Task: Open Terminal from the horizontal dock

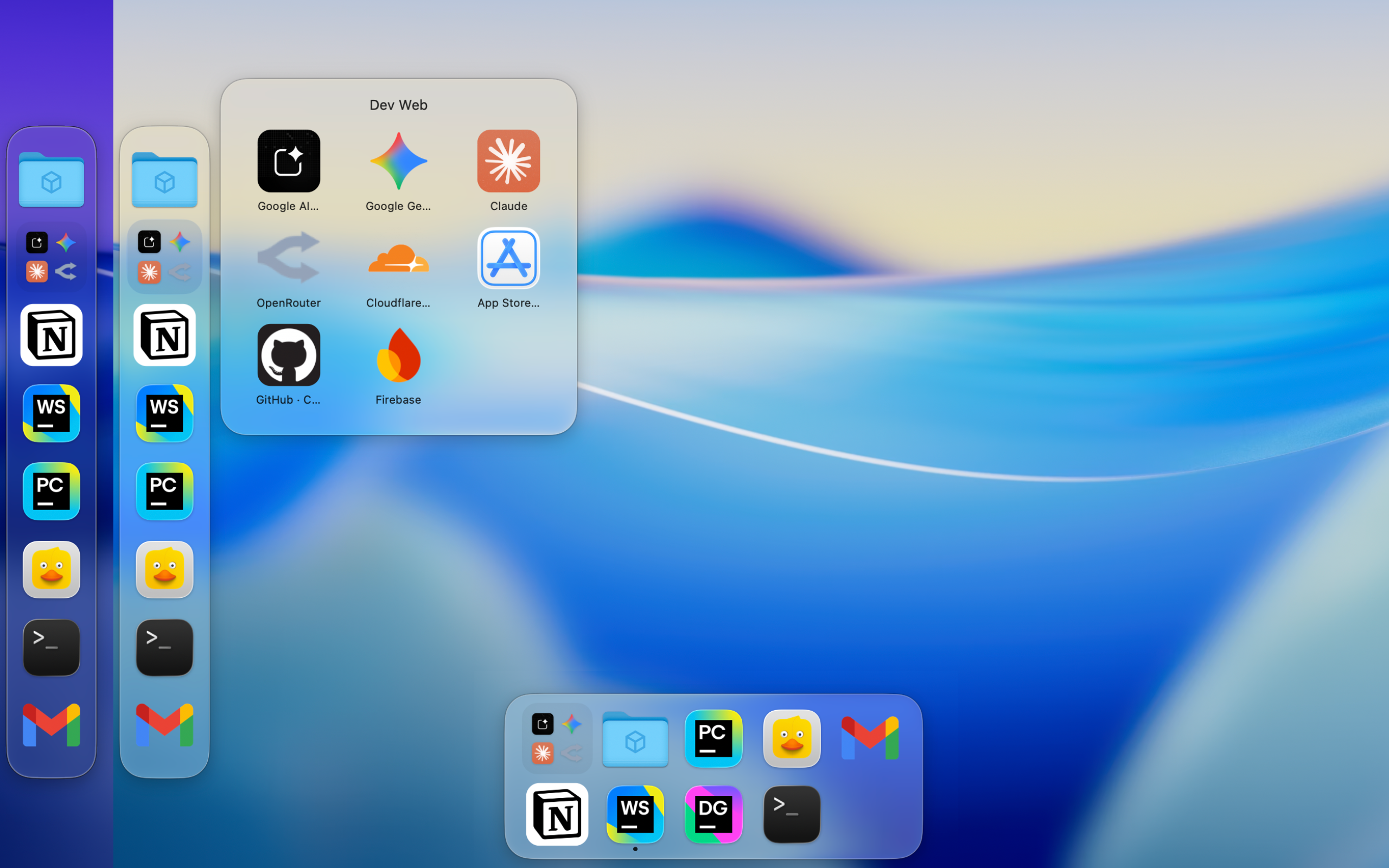Action: (792, 815)
